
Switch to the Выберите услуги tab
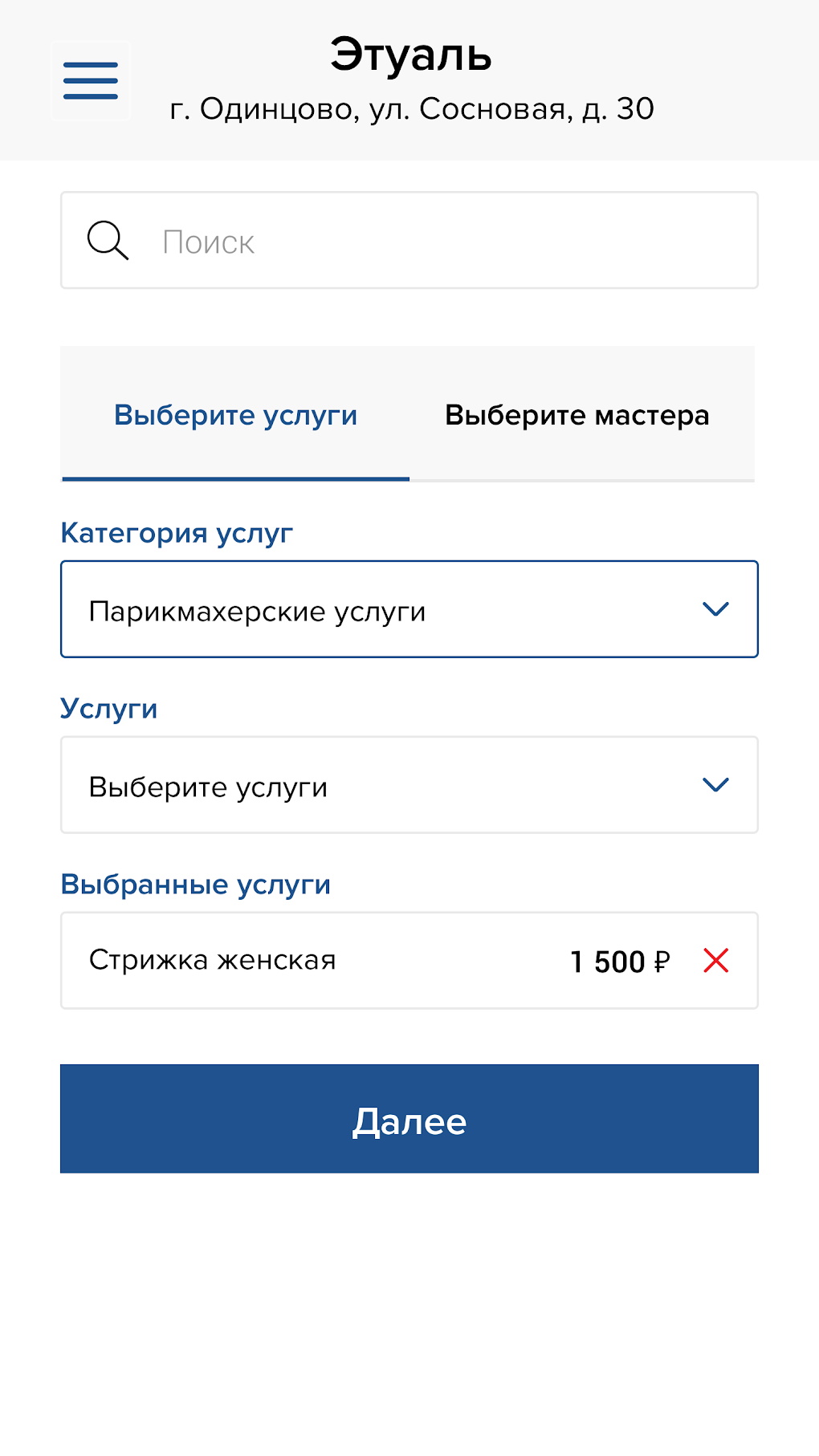click(x=235, y=415)
